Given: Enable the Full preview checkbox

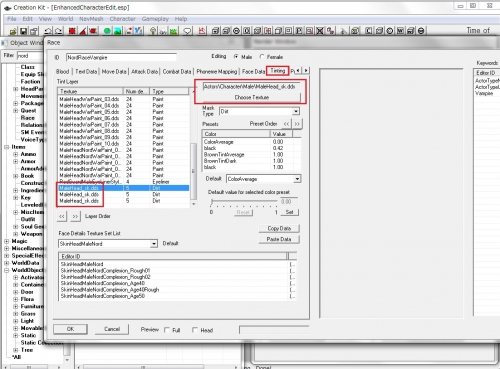Looking at the screenshot, I should point(167,330).
